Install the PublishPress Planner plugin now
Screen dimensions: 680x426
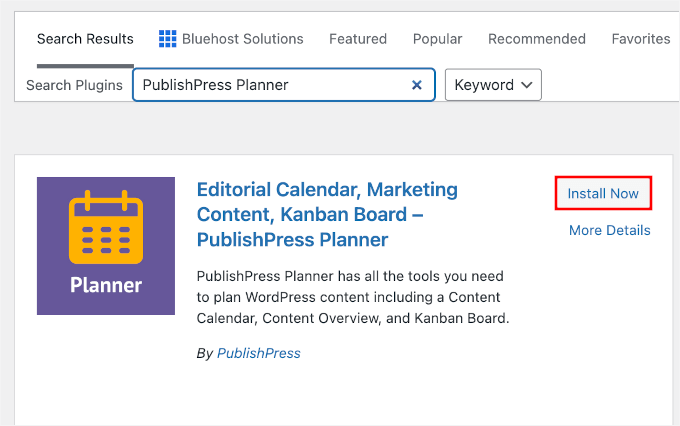point(603,193)
